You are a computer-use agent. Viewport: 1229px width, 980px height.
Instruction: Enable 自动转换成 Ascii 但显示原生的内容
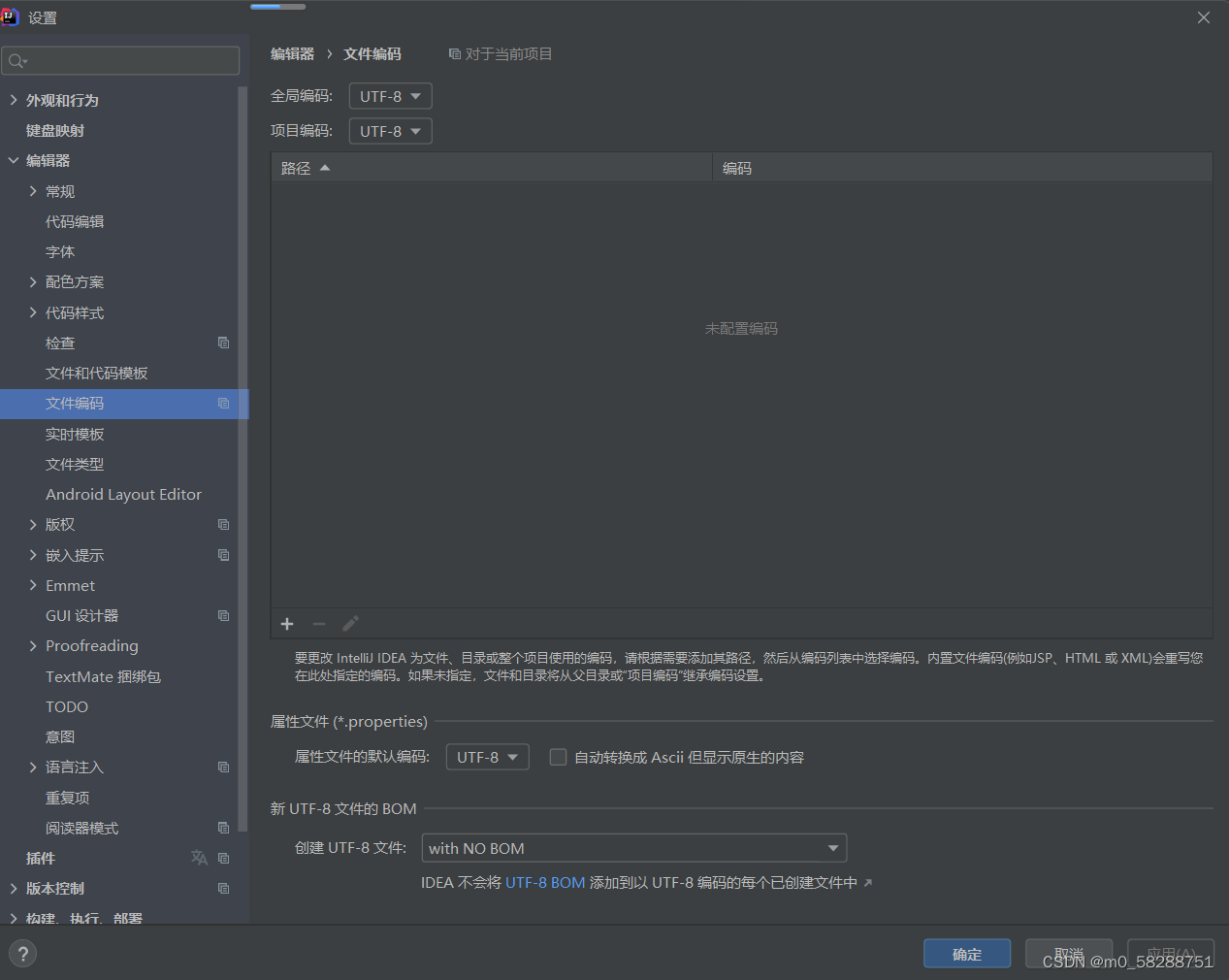(x=558, y=757)
